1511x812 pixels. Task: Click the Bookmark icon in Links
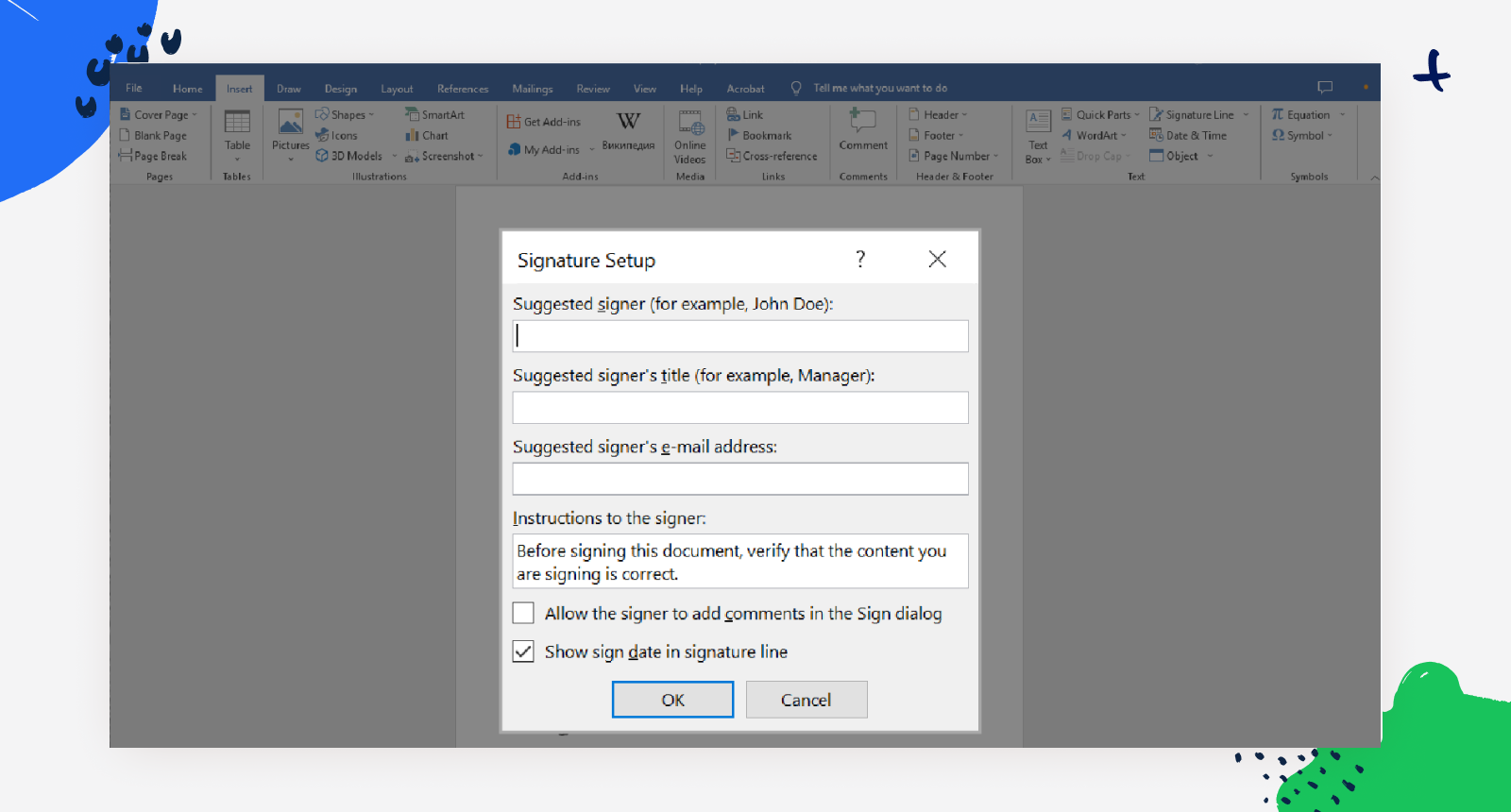(734, 136)
